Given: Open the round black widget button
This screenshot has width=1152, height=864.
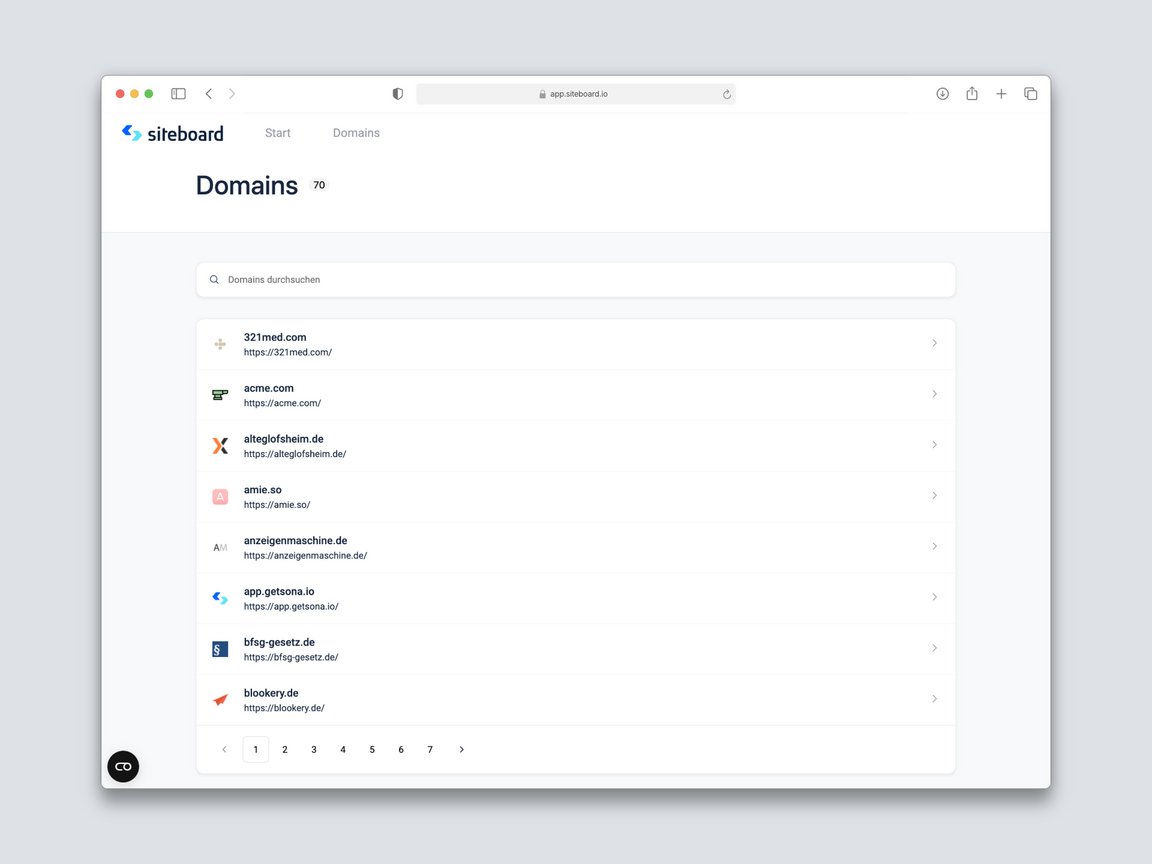Looking at the screenshot, I should pos(123,766).
